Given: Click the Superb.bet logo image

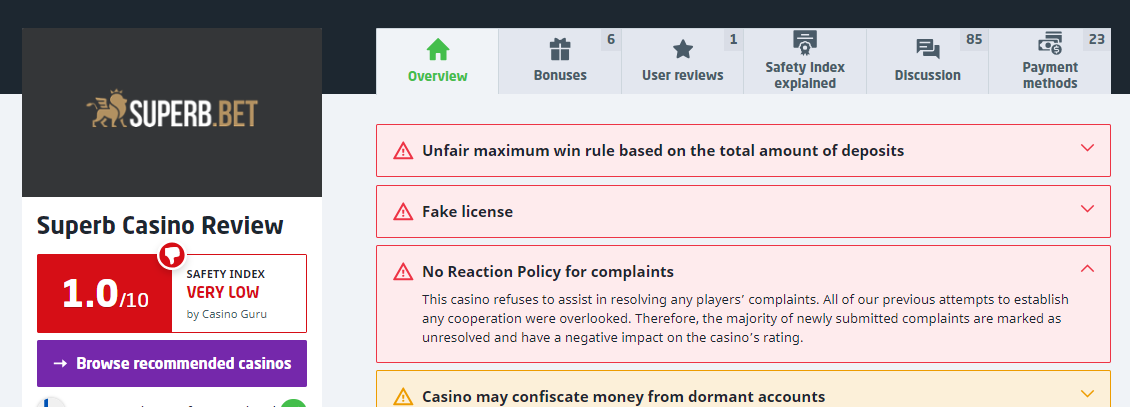Looking at the screenshot, I should point(172,112).
